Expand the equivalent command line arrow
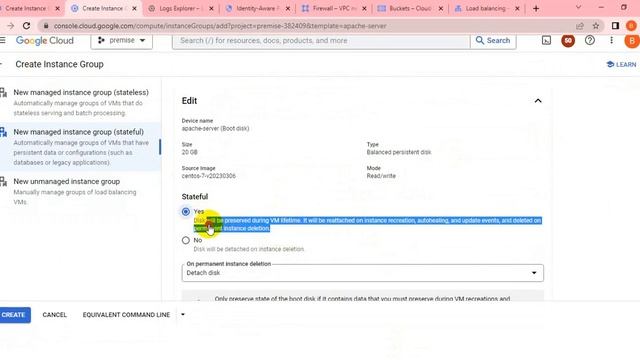The height and width of the screenshot is (360, 640). coord(183,315)
